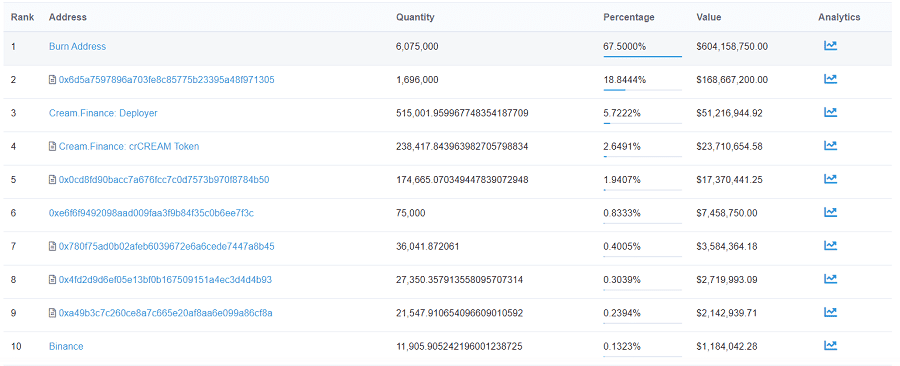Screen dimensions: 900x366
Task: Open analytics chart for rank 7 holder
Action: click(x=830, y=245)
